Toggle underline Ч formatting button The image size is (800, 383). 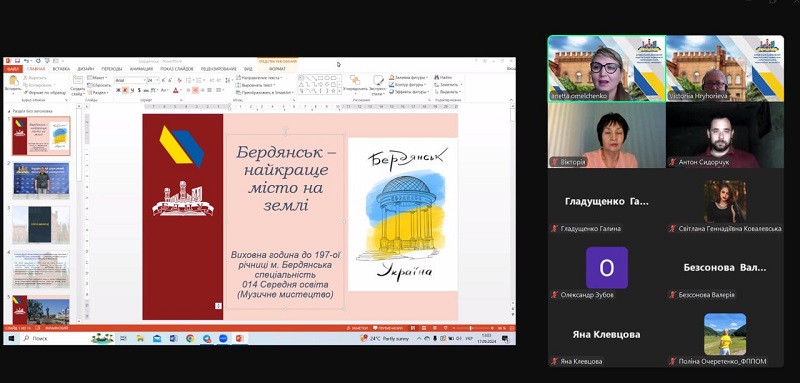(133, 90)
